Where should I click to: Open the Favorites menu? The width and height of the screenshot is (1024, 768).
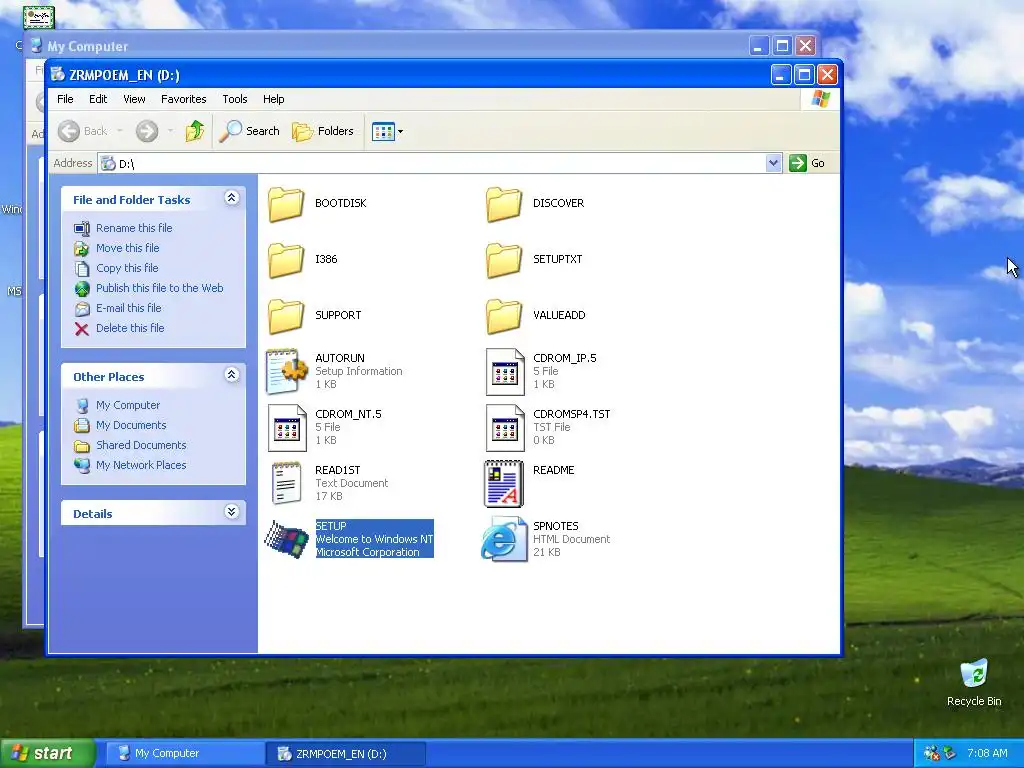[184, 99]
